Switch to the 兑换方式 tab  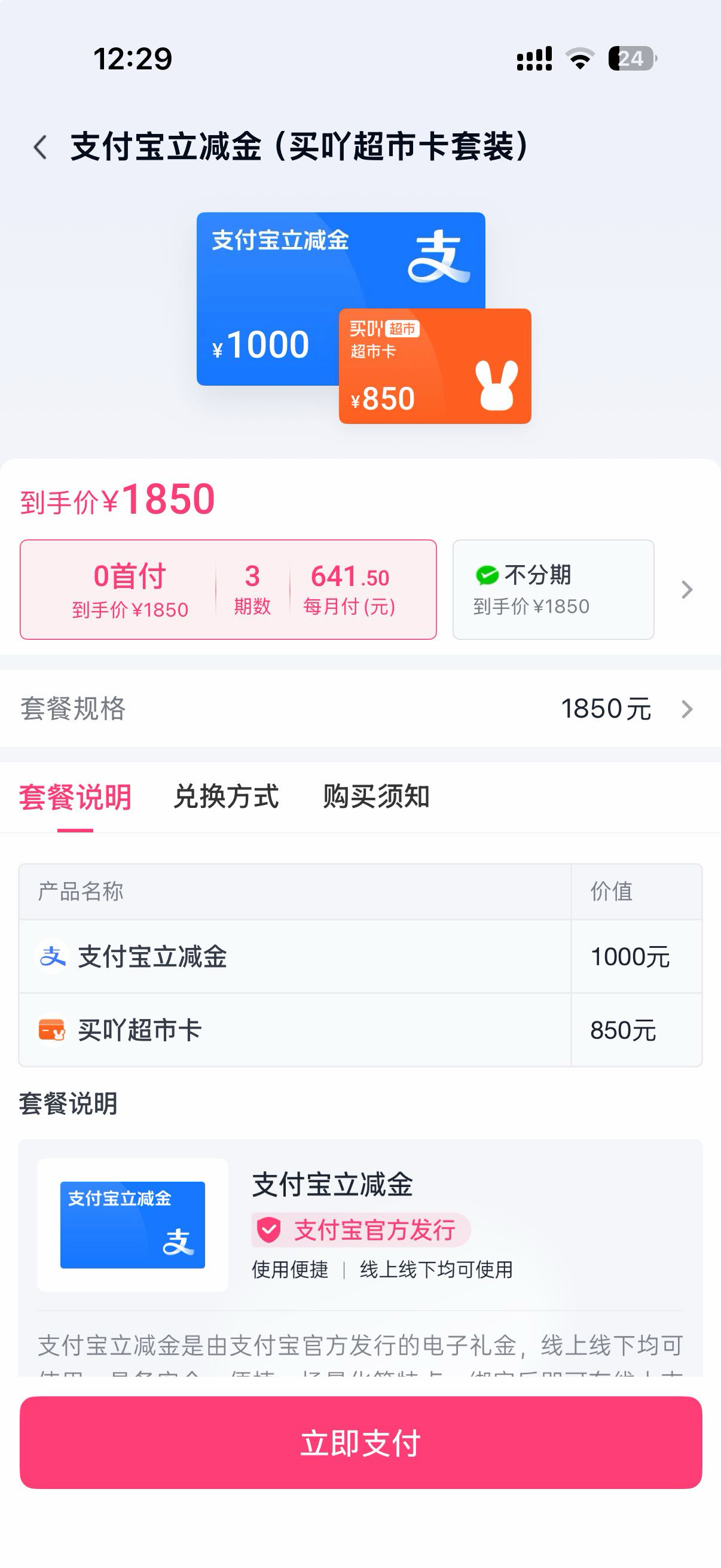(x=226, y=797)
